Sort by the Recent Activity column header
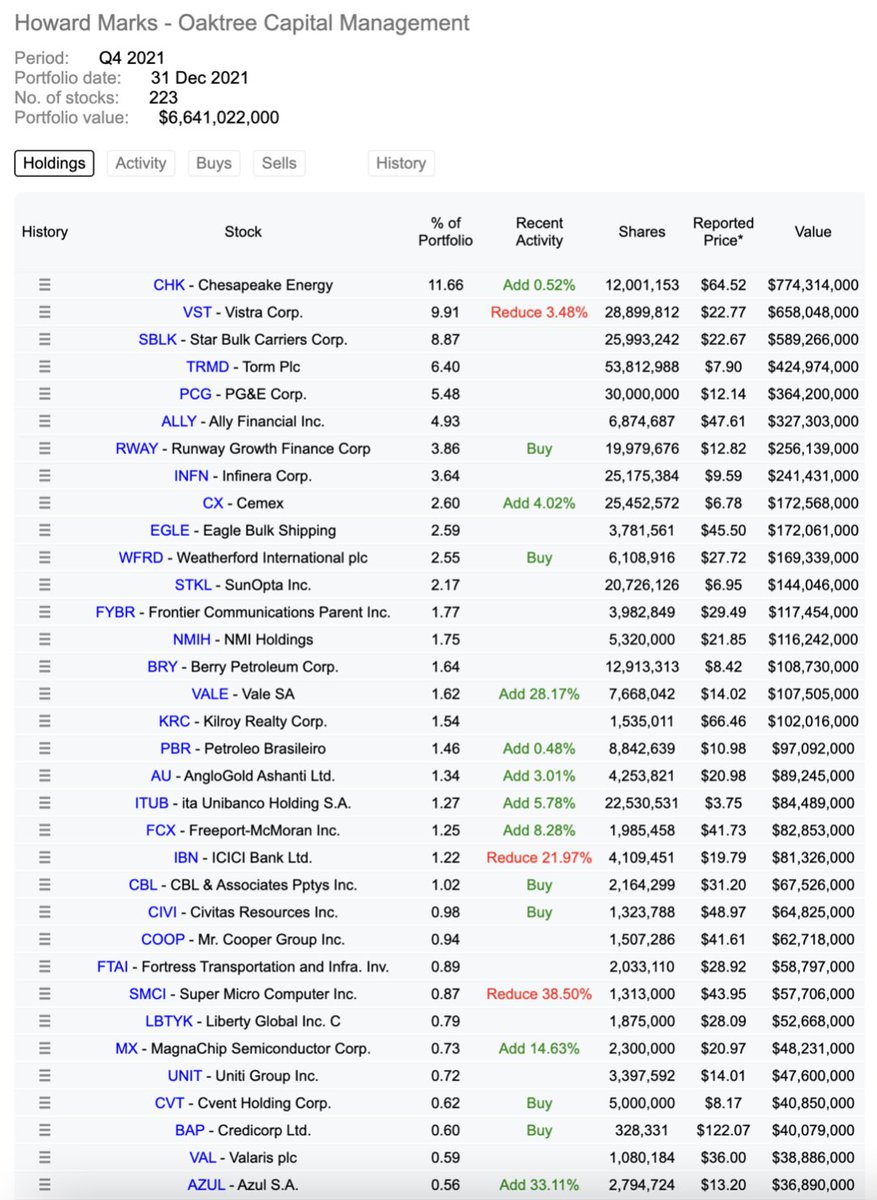This screenshot has width=877, height=1200. [539, 232]
